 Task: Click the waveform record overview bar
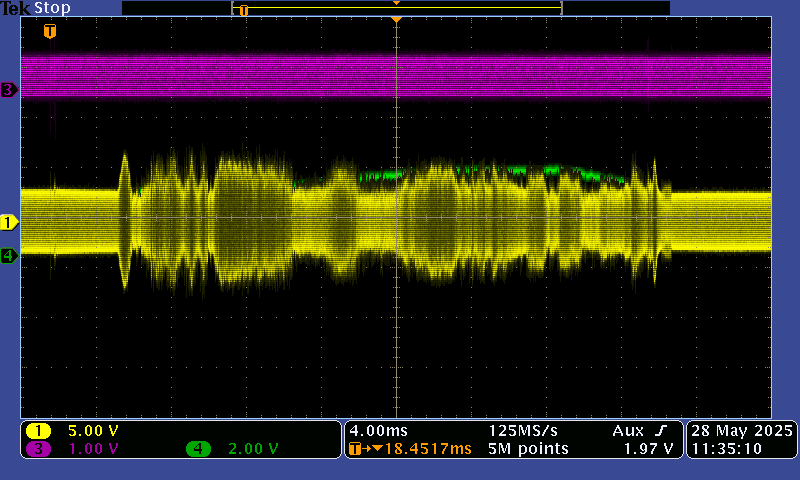[x=396, y=8]
